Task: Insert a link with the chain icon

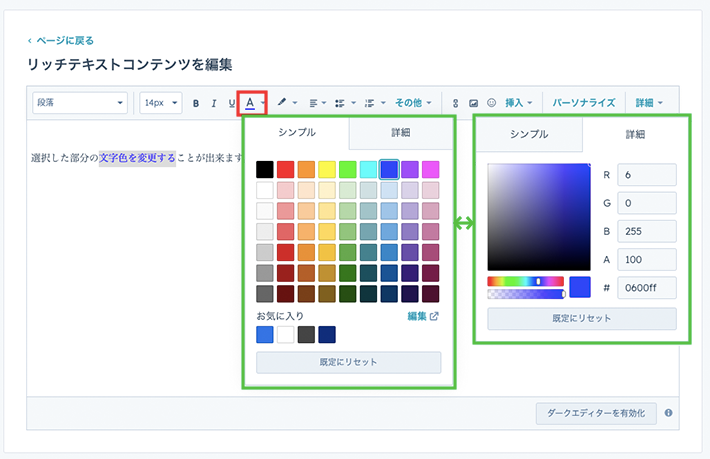Action: coord(456,103)
